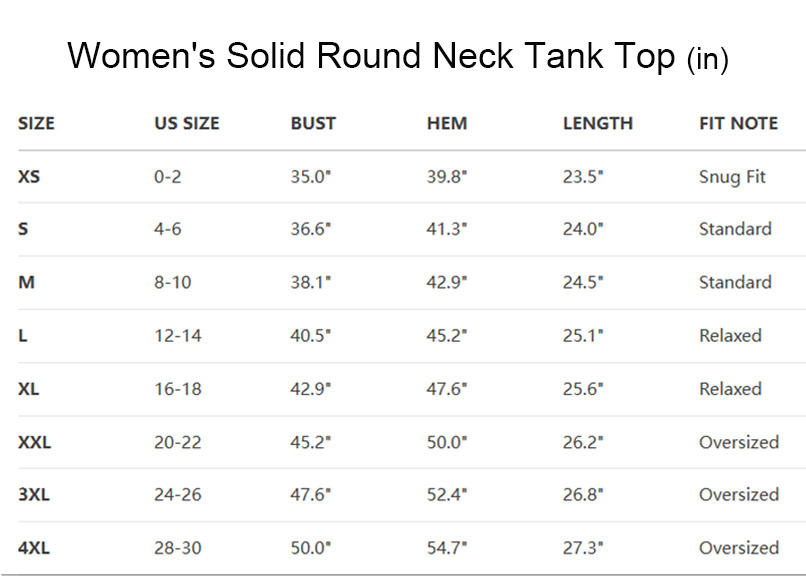Click the US SIZE column header

point(186,124)
